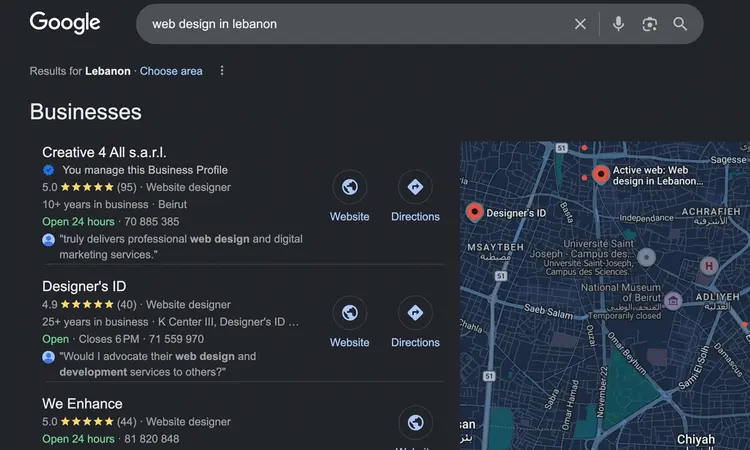The height and width of the screenshot is (450, 750).
Task: Open the Creative 4 All s.a.r.l. listing
Action: point(104,152)
